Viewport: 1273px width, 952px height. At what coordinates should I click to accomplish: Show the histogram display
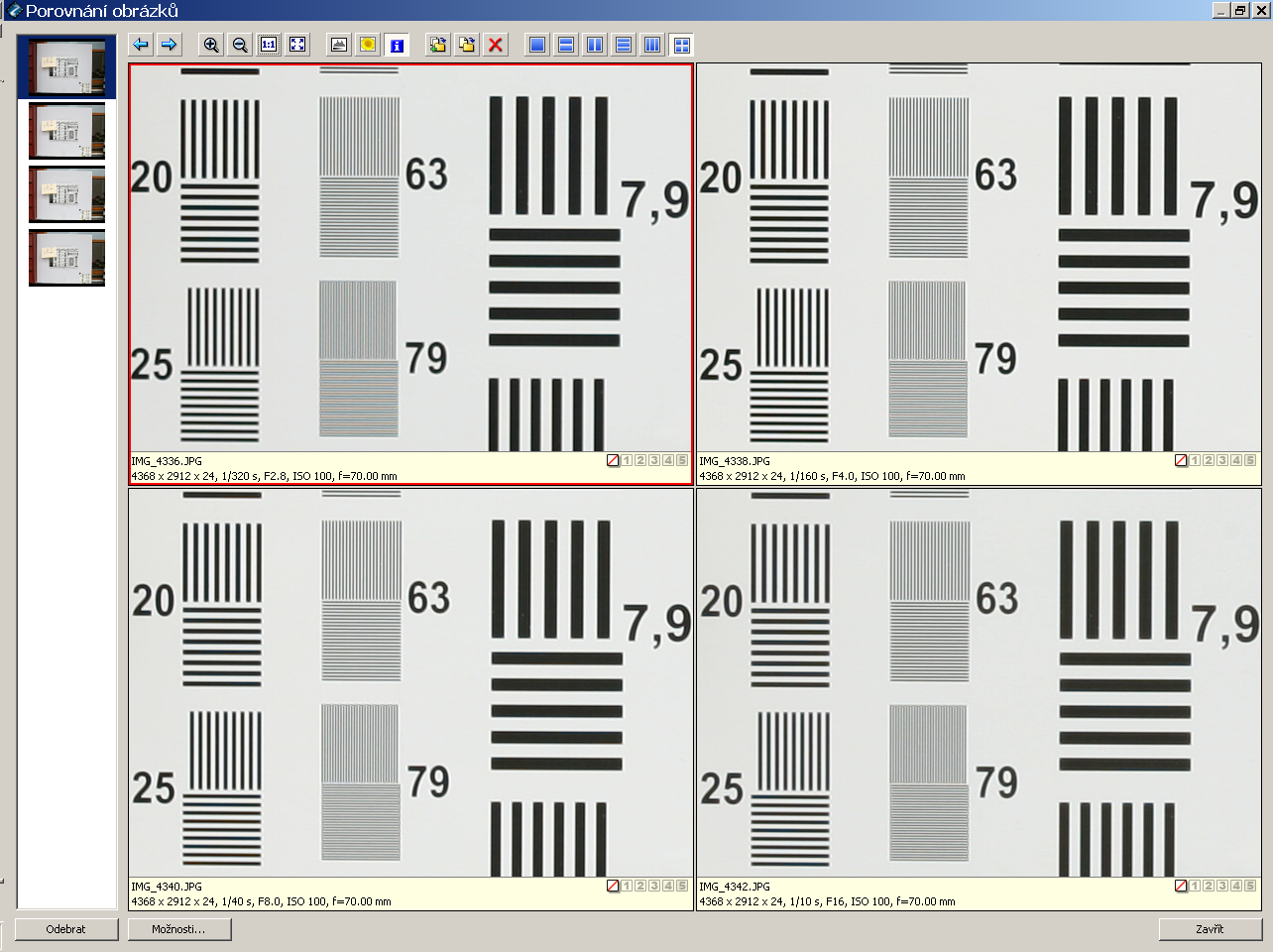(339, 45)
